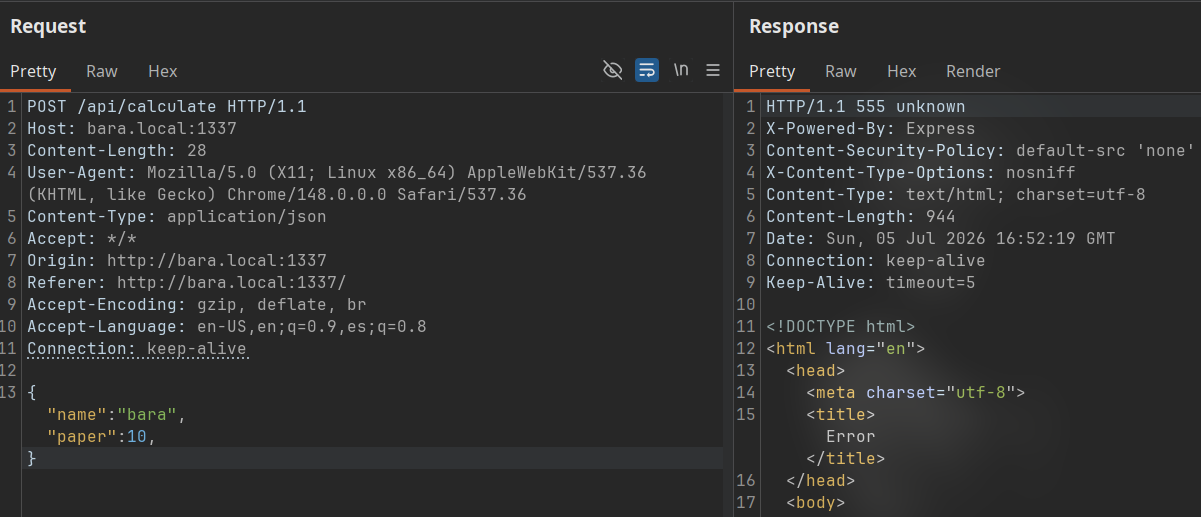Click the Content-Security-Policy response header
Screen dimensions: 1201x517
tap(981, 150)
